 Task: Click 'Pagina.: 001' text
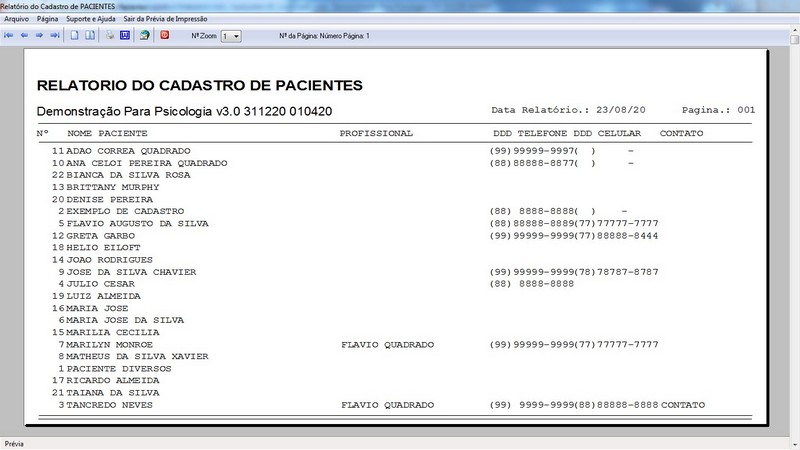point(718,110)
